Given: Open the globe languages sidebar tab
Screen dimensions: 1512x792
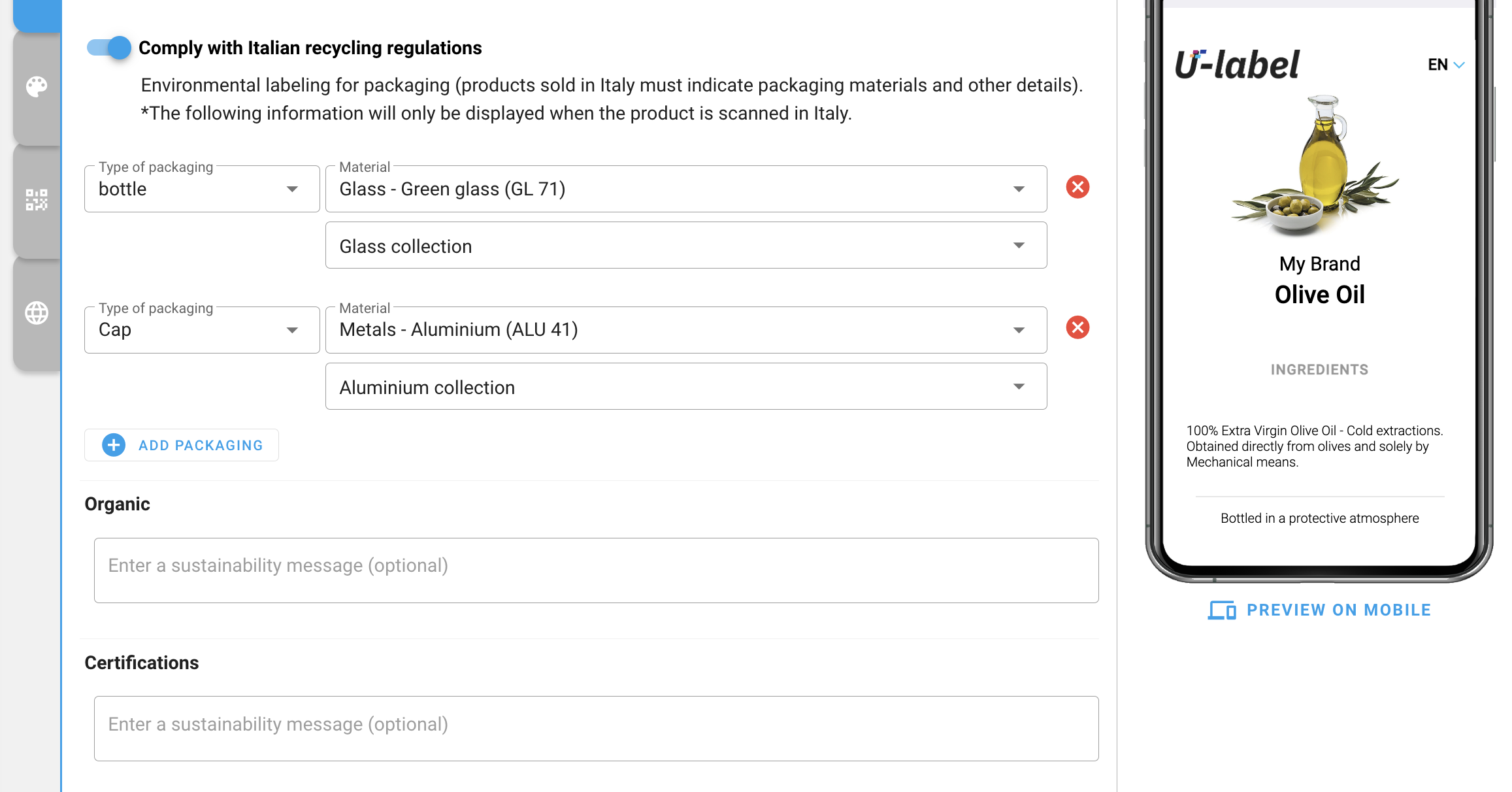Looking at the screenshot, I should [x=37, y=313].
